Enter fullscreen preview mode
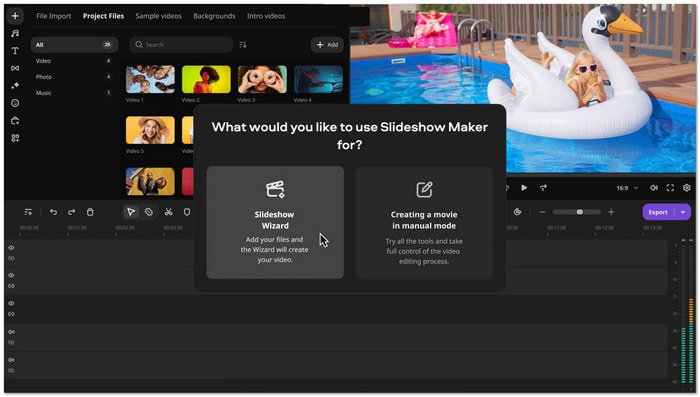Screen dimensions: 700x397 670,188
